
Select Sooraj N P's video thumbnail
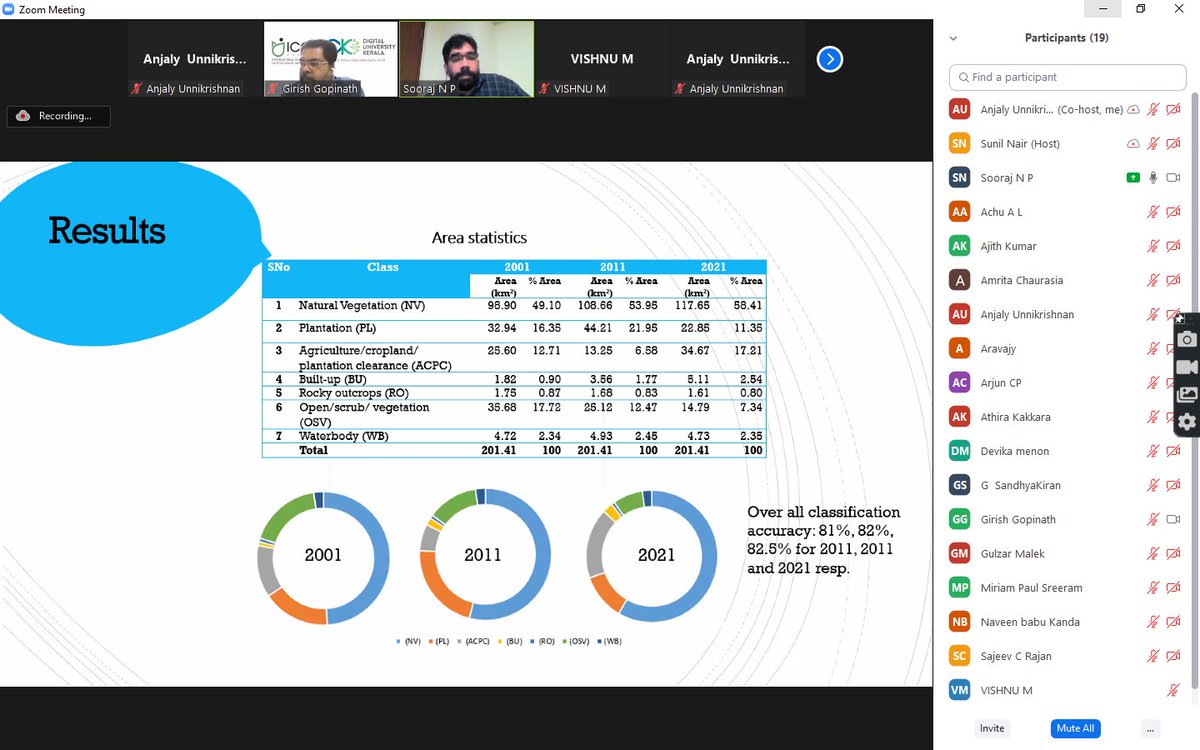click(x=466, y=59)
